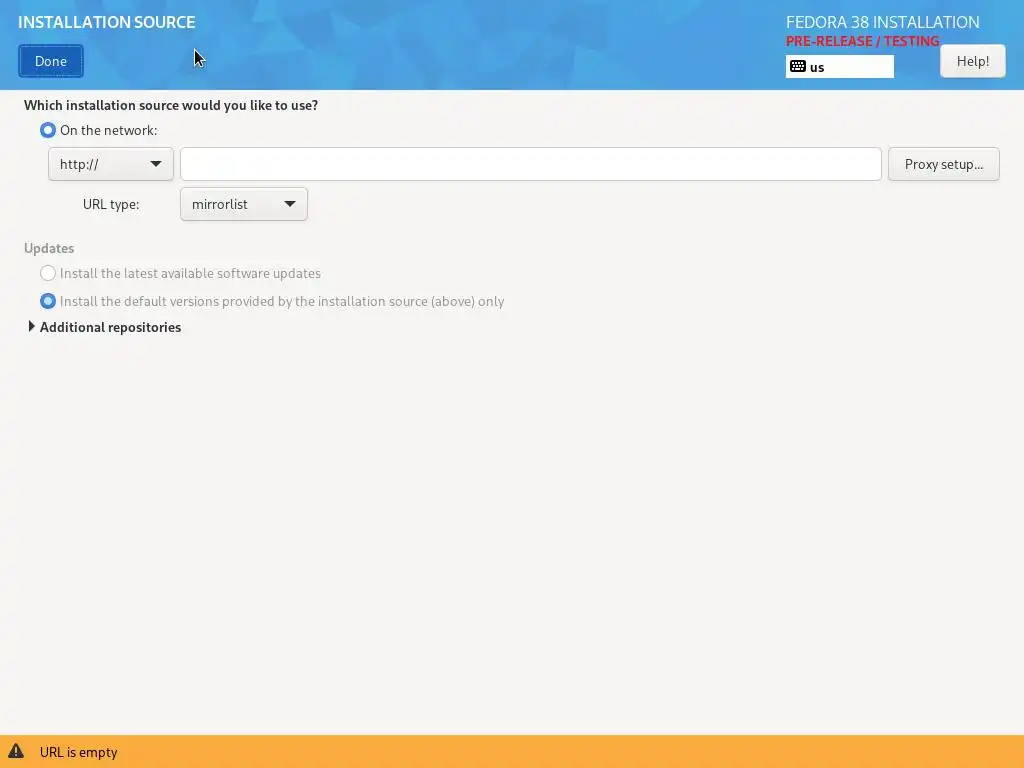Click the 'FEDORA 38 INSTALLATION' heading
Screen dimensions: 1024x768
(x=882, y=22)
